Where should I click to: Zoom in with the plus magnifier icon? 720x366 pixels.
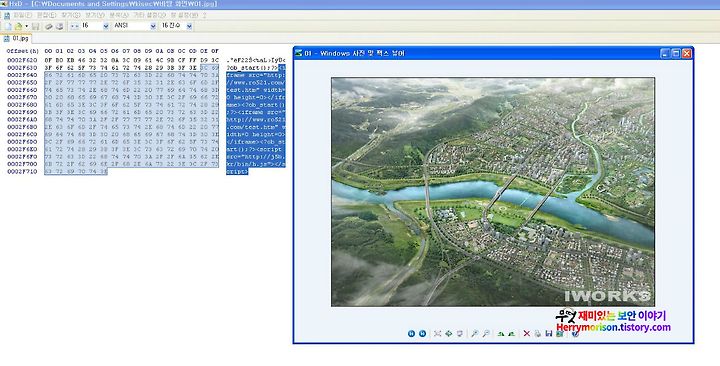(x=475, y=333)
